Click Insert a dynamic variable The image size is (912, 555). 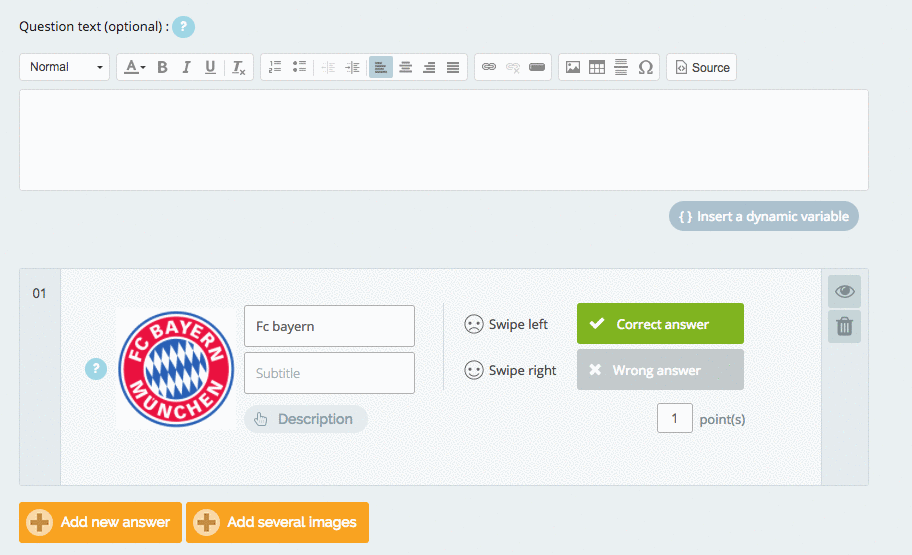point(764,216)
